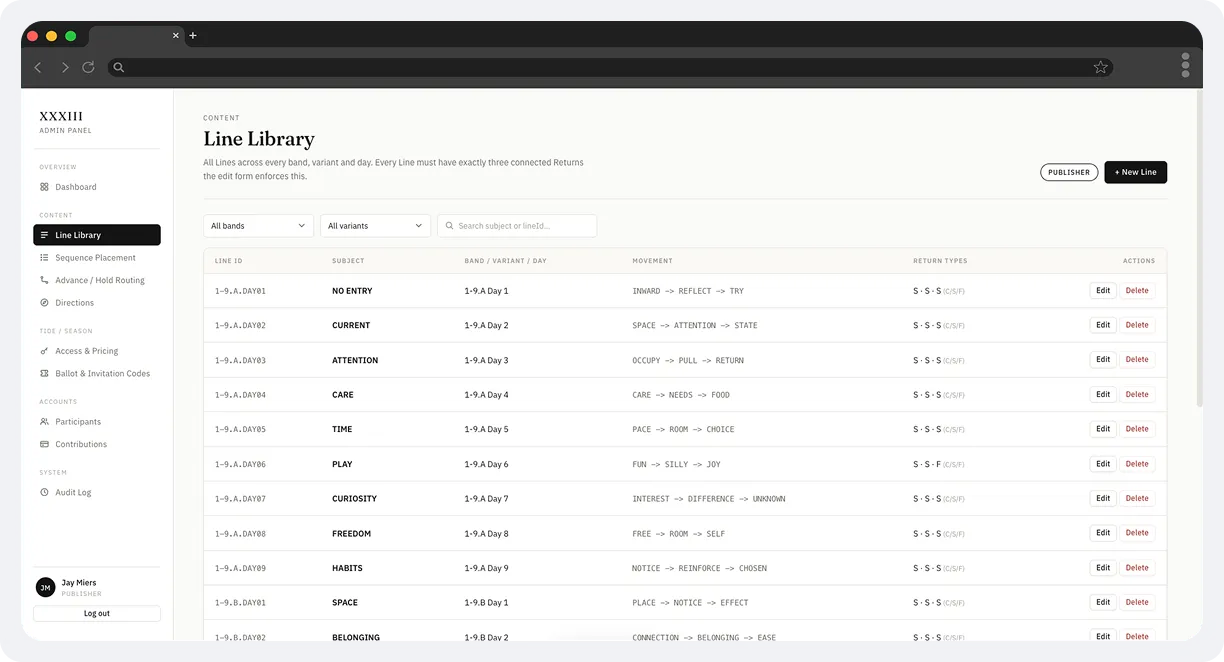Viewport: 1224px width, 662px height.
Task: Open Directions in sidebar
Action: click(x=97, y=303)
